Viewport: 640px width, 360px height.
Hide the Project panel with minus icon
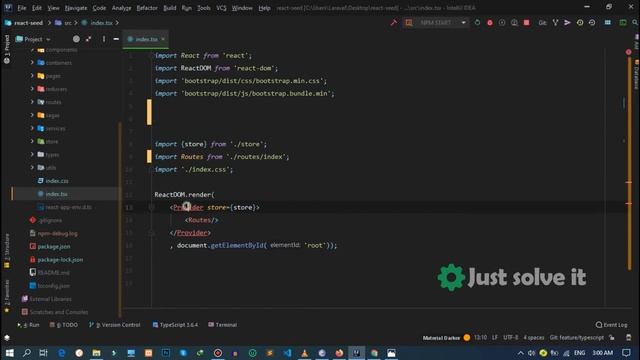coord(116,39)
